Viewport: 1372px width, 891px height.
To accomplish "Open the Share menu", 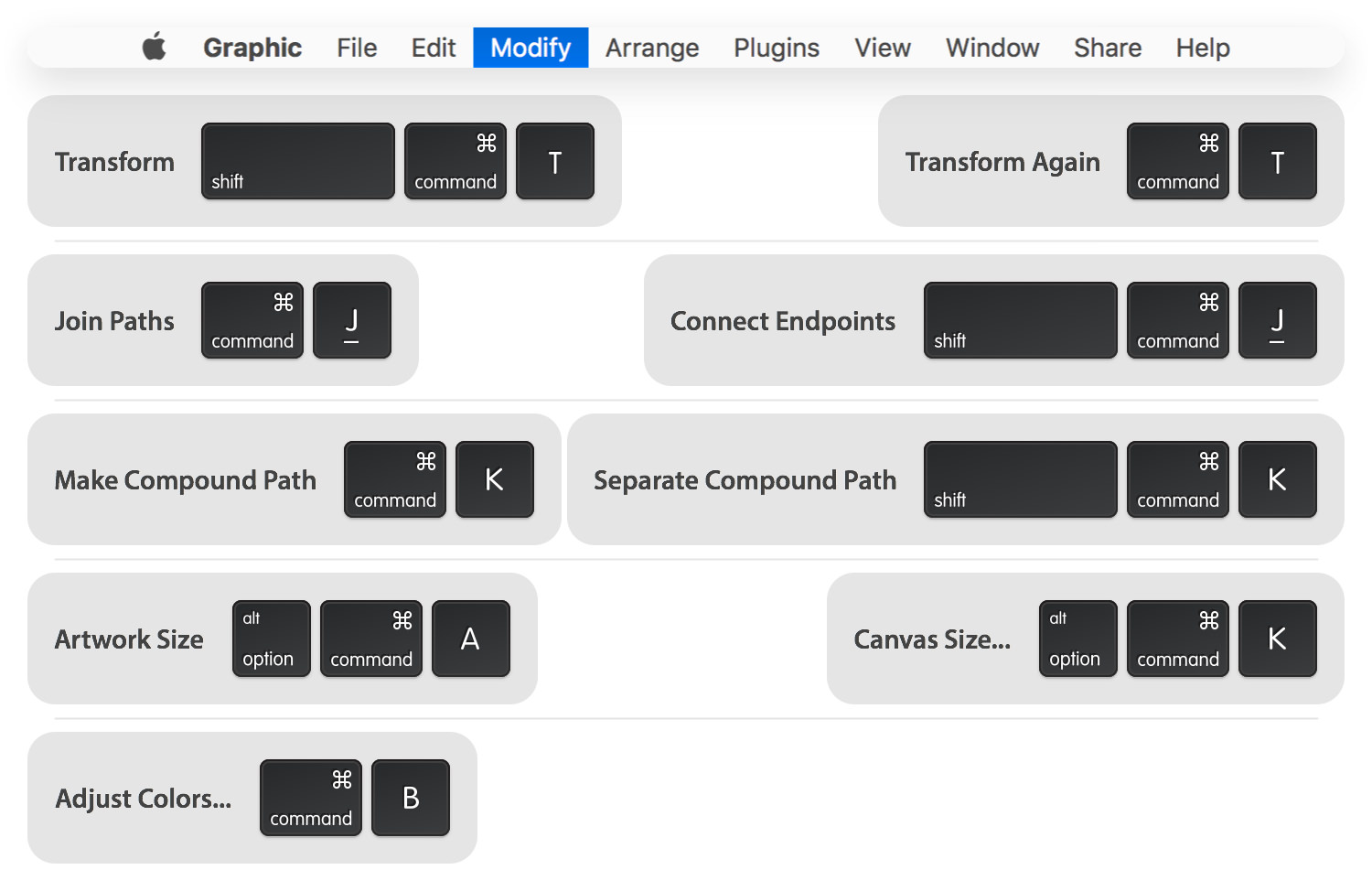I will (x=1108, y=48).
